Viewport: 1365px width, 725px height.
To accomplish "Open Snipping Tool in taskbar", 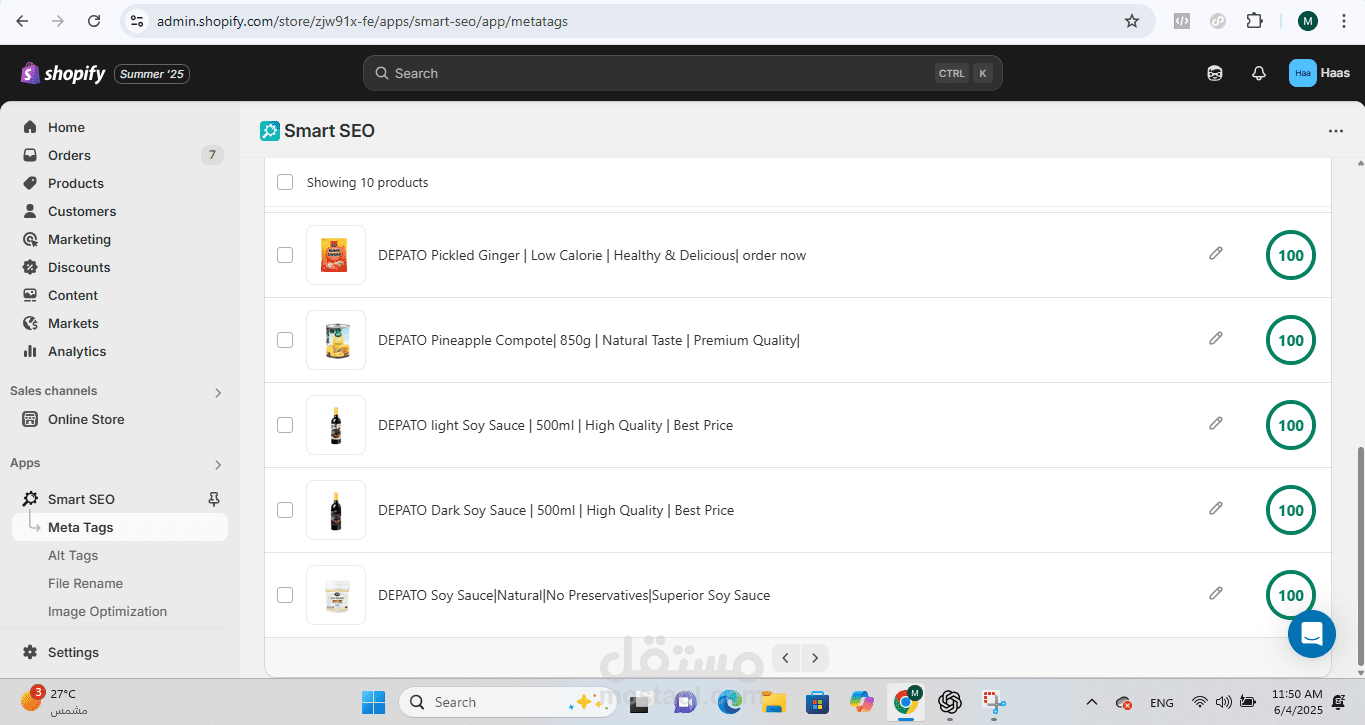I will tap(993, 702).
